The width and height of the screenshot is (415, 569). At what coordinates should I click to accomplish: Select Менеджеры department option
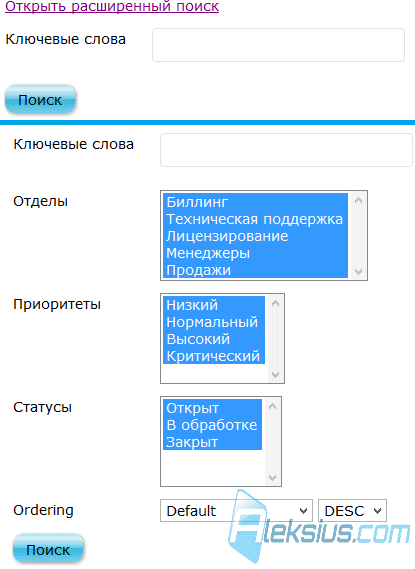pyautogui.click(x=255, y=253)
